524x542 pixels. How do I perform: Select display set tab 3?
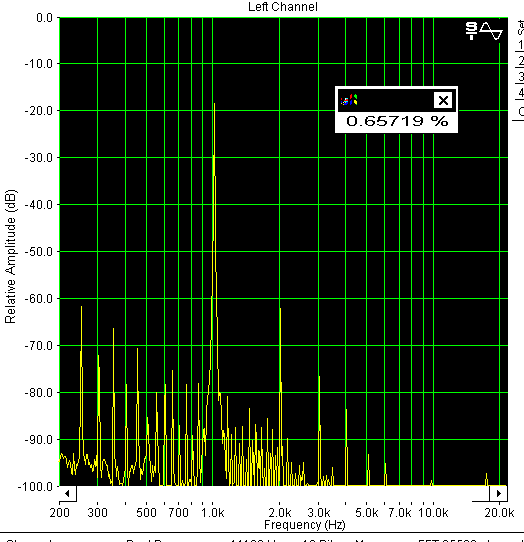point(520,76)
